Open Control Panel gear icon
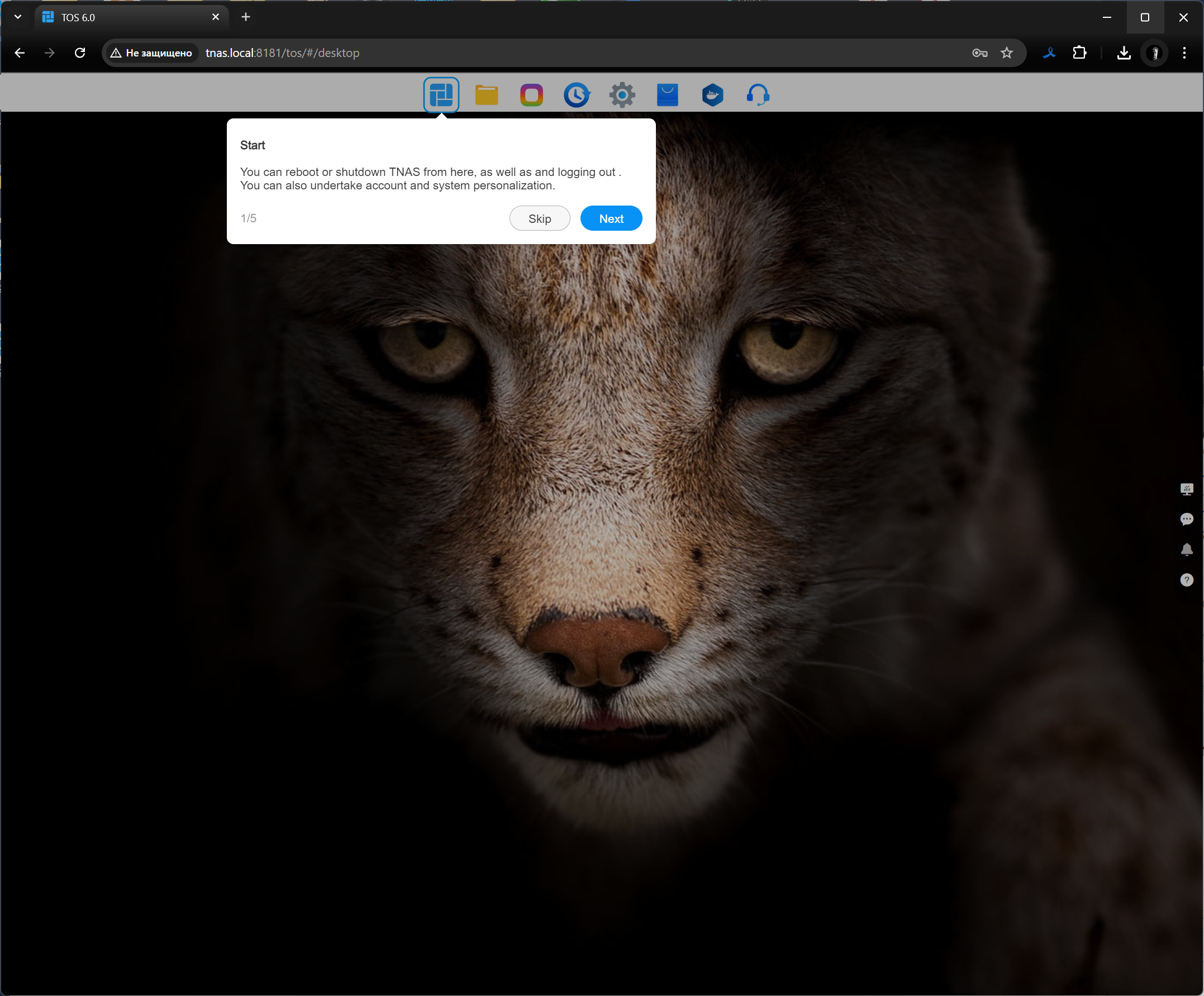The image size is (1204, 996). tap(622, 94)
